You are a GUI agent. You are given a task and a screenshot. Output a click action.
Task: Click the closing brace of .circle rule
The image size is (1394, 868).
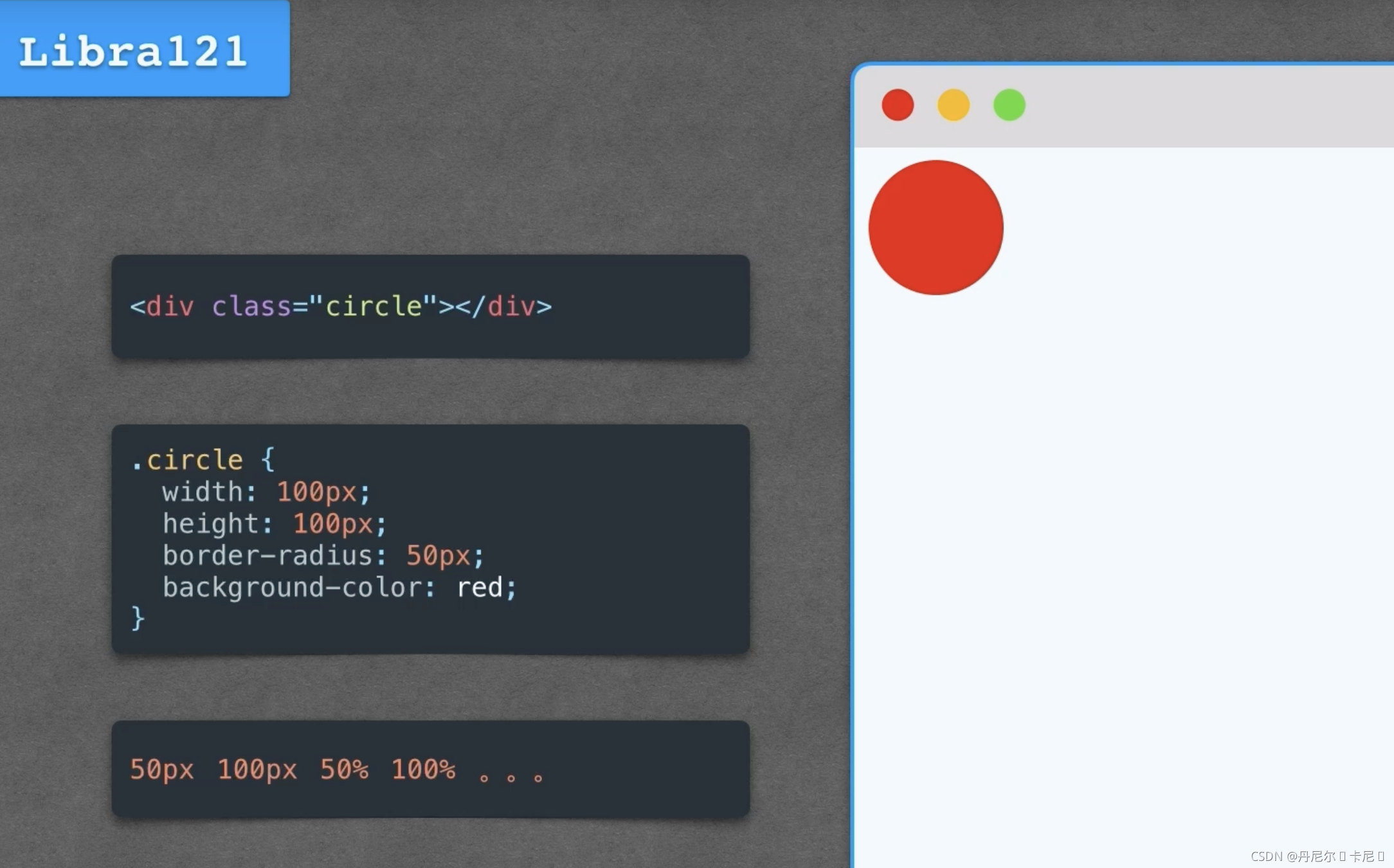click(138, 619)
